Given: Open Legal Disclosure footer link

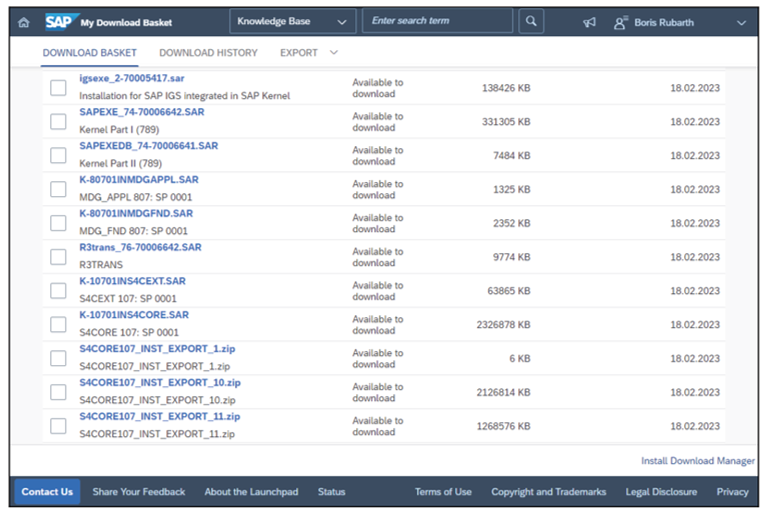Looking at the screenshot, I should click(661, 492).
